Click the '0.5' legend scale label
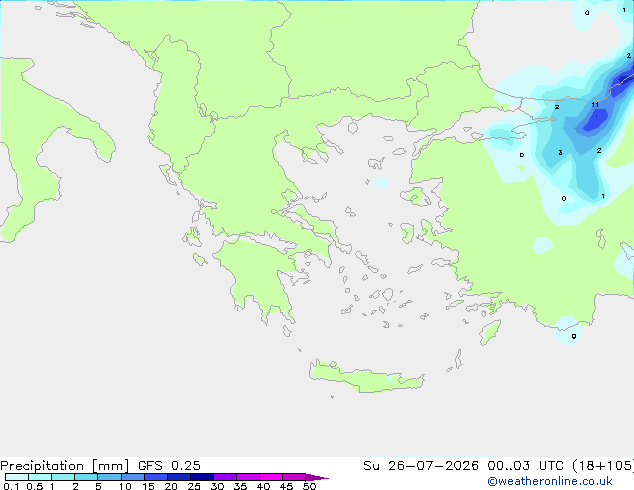 (x=35, y=486)
